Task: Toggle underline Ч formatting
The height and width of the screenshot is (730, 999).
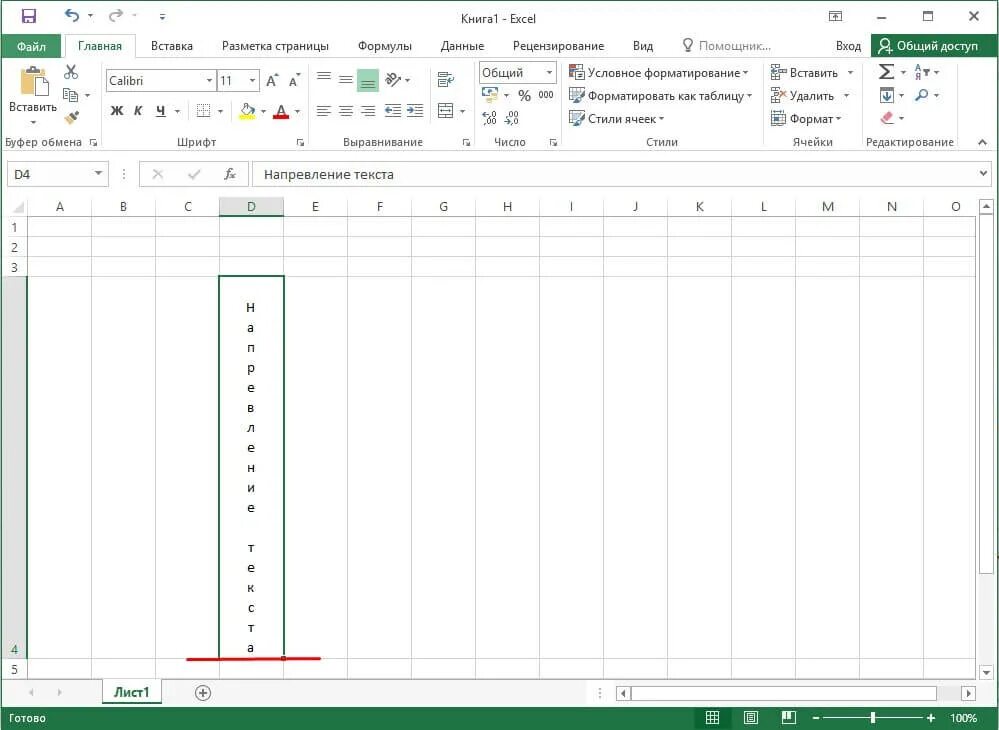Action: click(160, 111)
